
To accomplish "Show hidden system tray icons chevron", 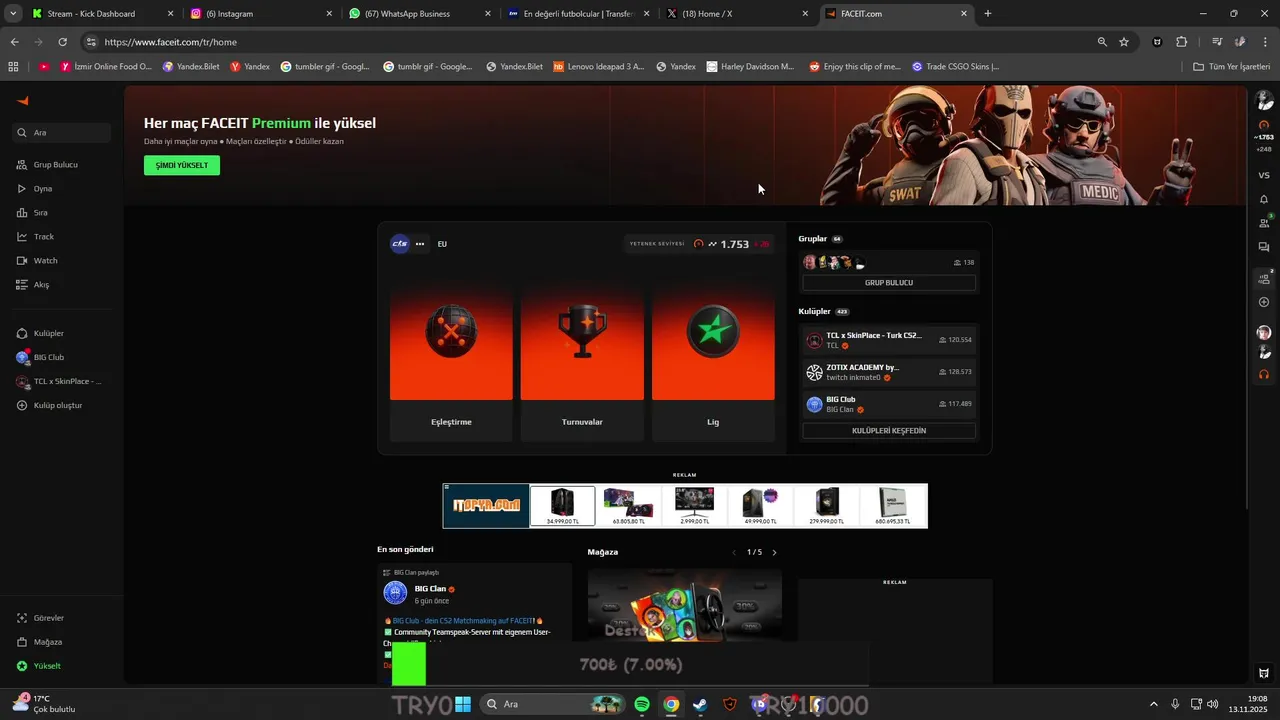I will coord(1153,704).
